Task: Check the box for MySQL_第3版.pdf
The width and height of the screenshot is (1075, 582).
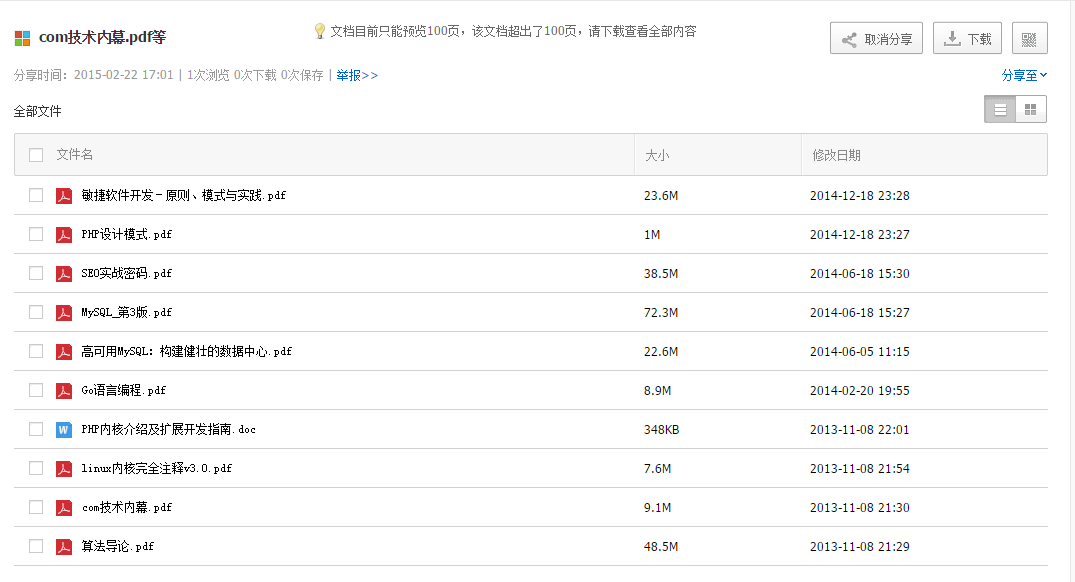Action: [36, 313]
